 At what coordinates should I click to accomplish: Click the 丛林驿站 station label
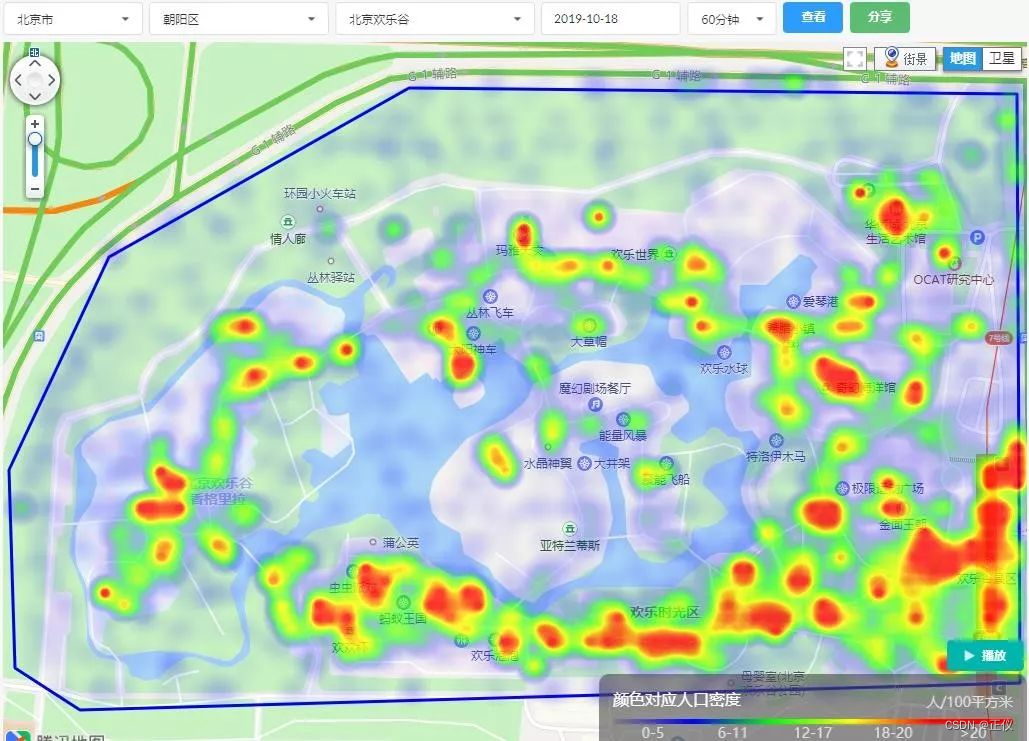point(331,278)
